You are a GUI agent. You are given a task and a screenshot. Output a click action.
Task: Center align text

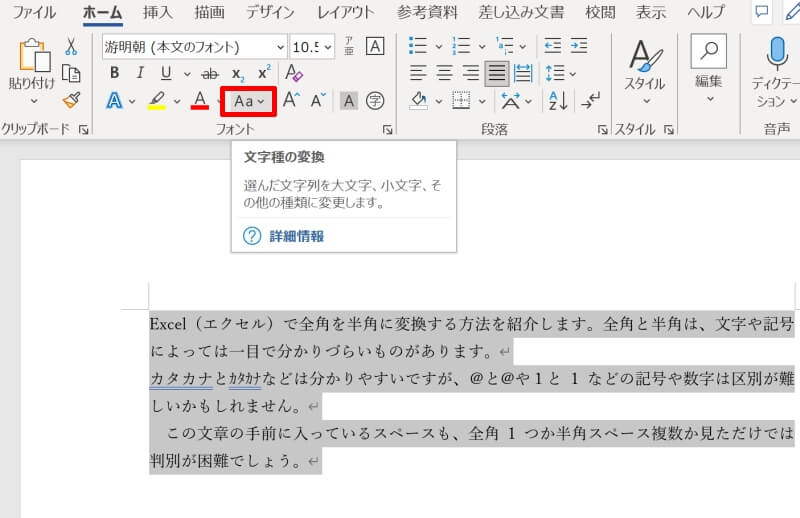pos(444,73)
